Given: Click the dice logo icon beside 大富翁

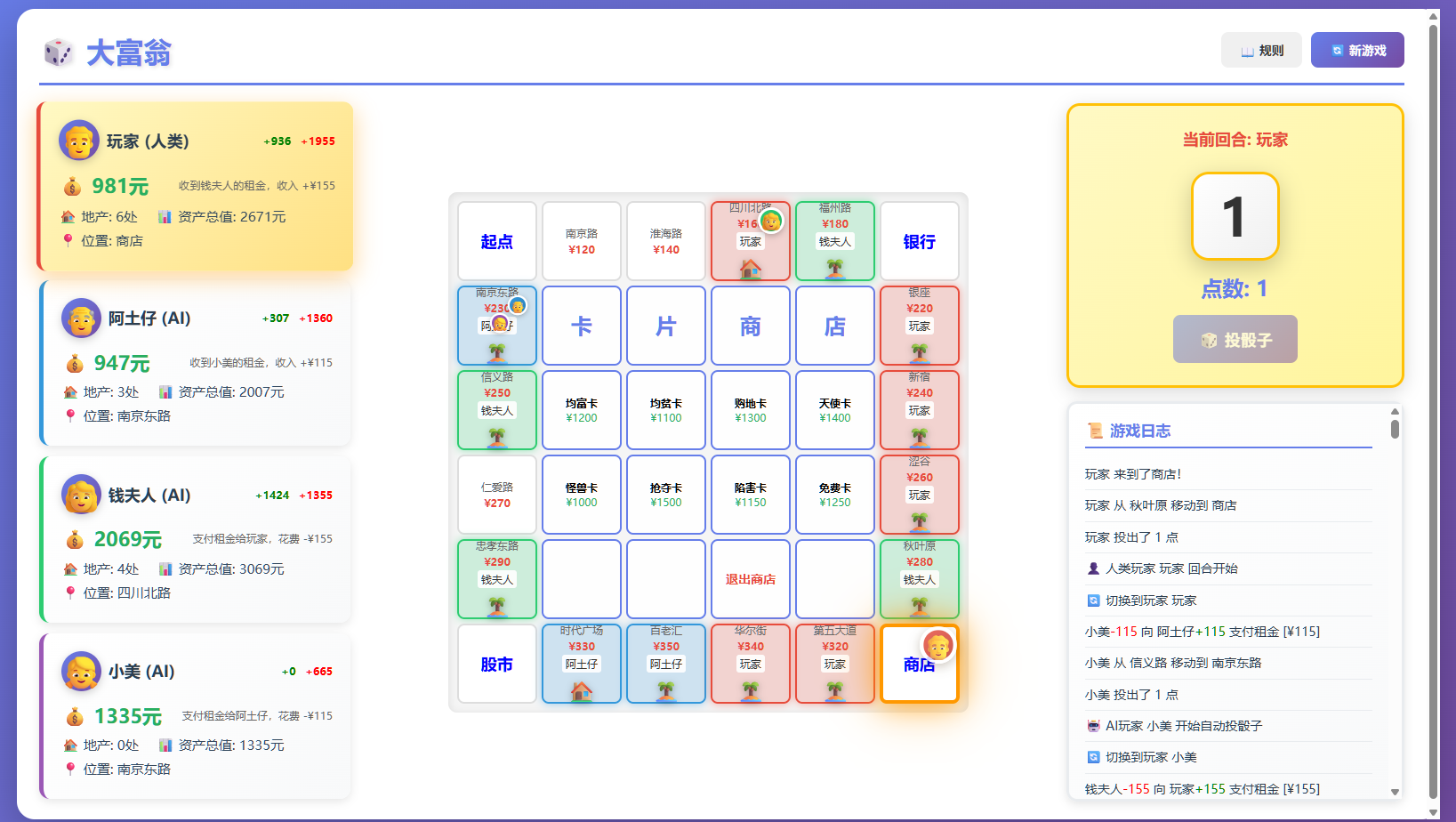Looking at the screenshot, I should click(x=59, y=52).
